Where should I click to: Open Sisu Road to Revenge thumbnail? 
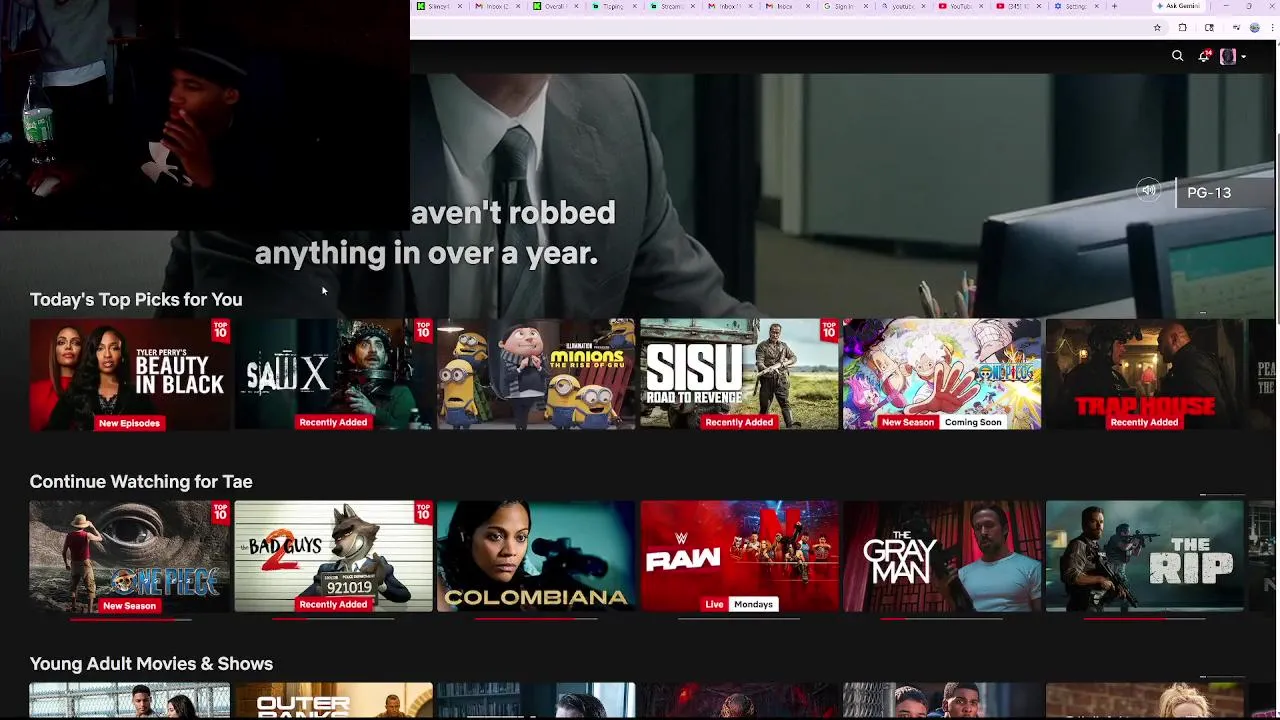[739, 374]
